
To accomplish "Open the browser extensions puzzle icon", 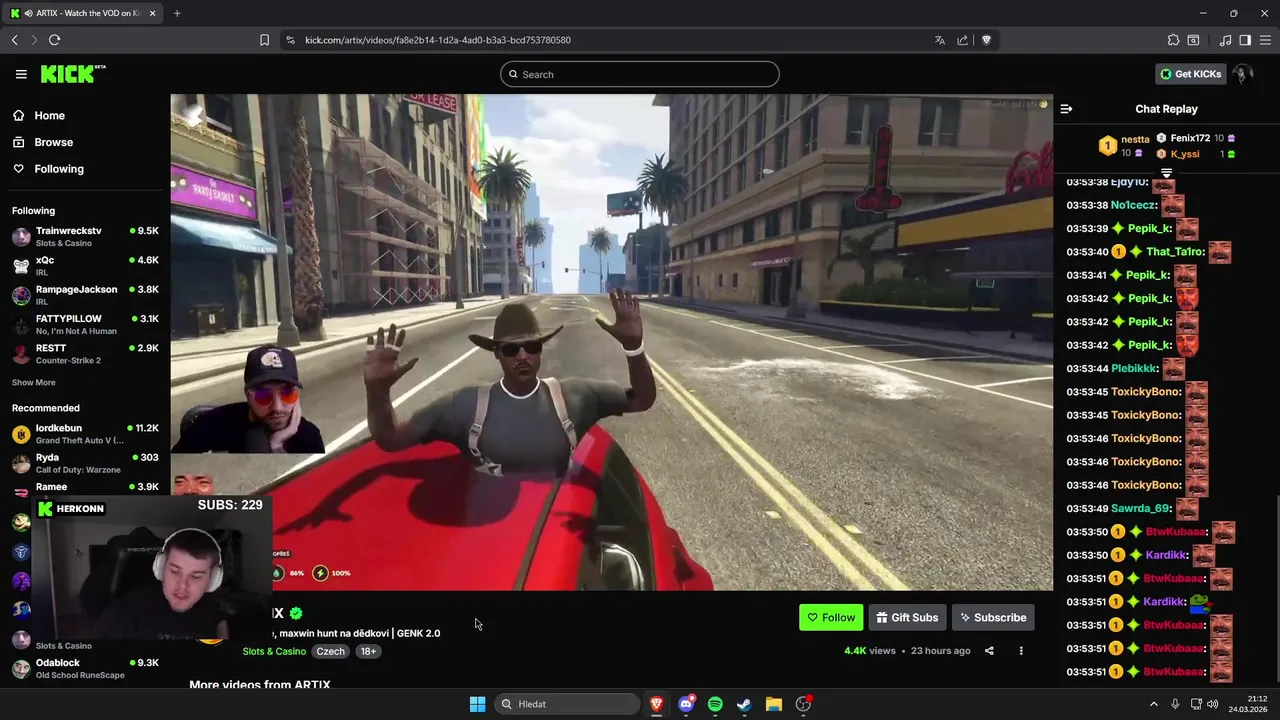I will click(x=1173, y=40).
